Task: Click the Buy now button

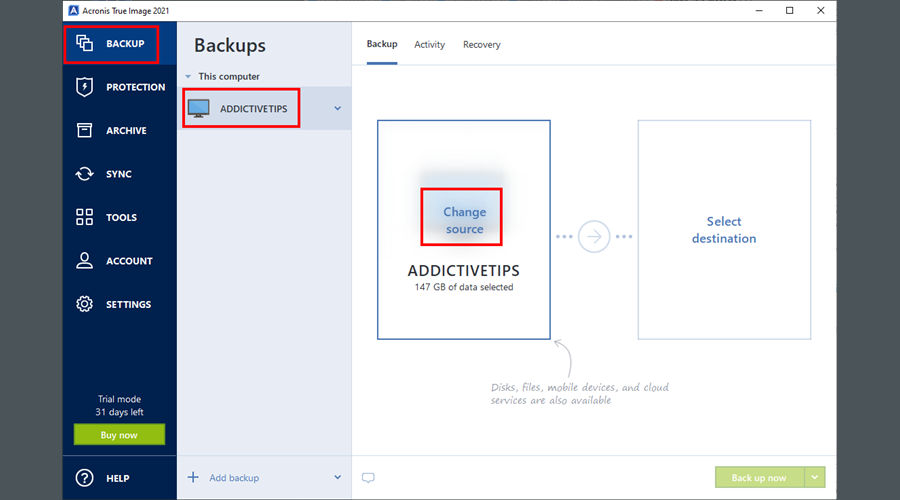Action: tap(119, 435)
